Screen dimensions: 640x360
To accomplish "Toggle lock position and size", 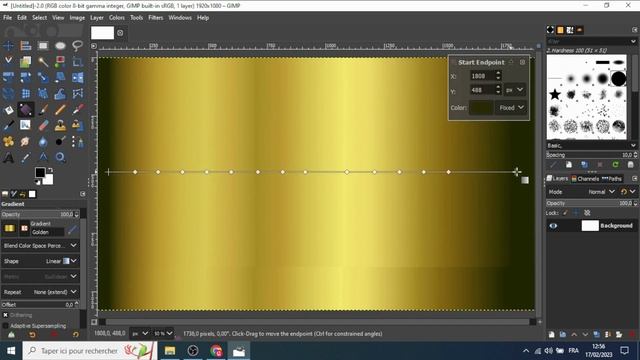I will (x=576, y=213).
